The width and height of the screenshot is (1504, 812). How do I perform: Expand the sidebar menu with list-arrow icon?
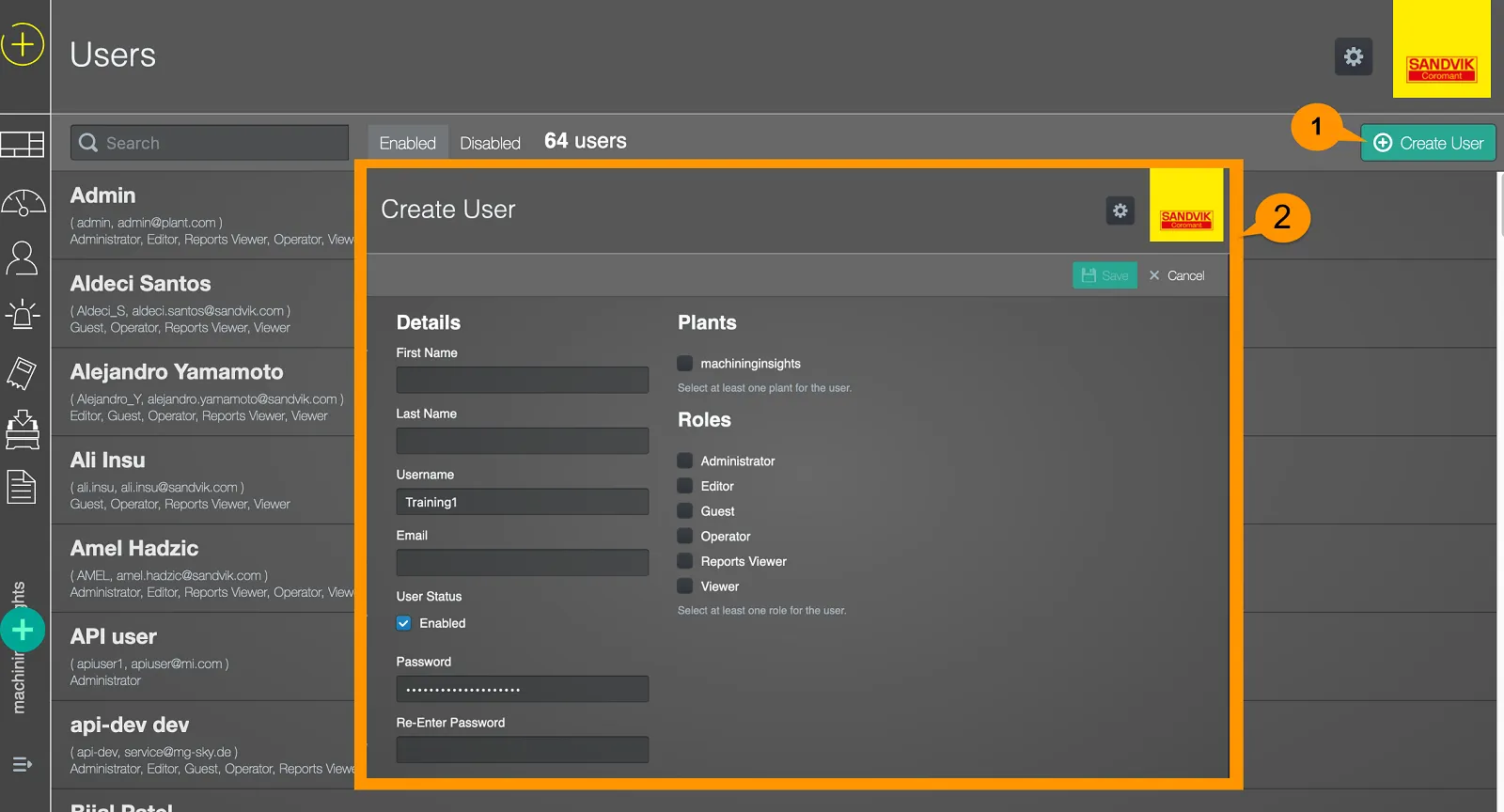coord(23,764)
